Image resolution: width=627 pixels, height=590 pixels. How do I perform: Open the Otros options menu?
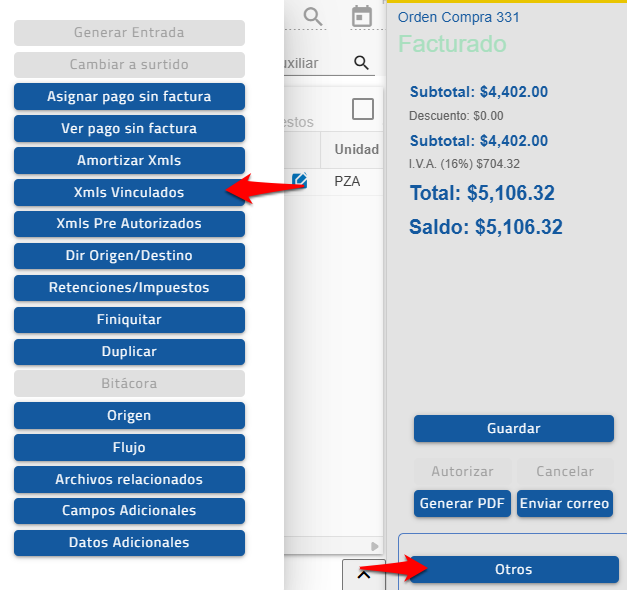(513, 569)
